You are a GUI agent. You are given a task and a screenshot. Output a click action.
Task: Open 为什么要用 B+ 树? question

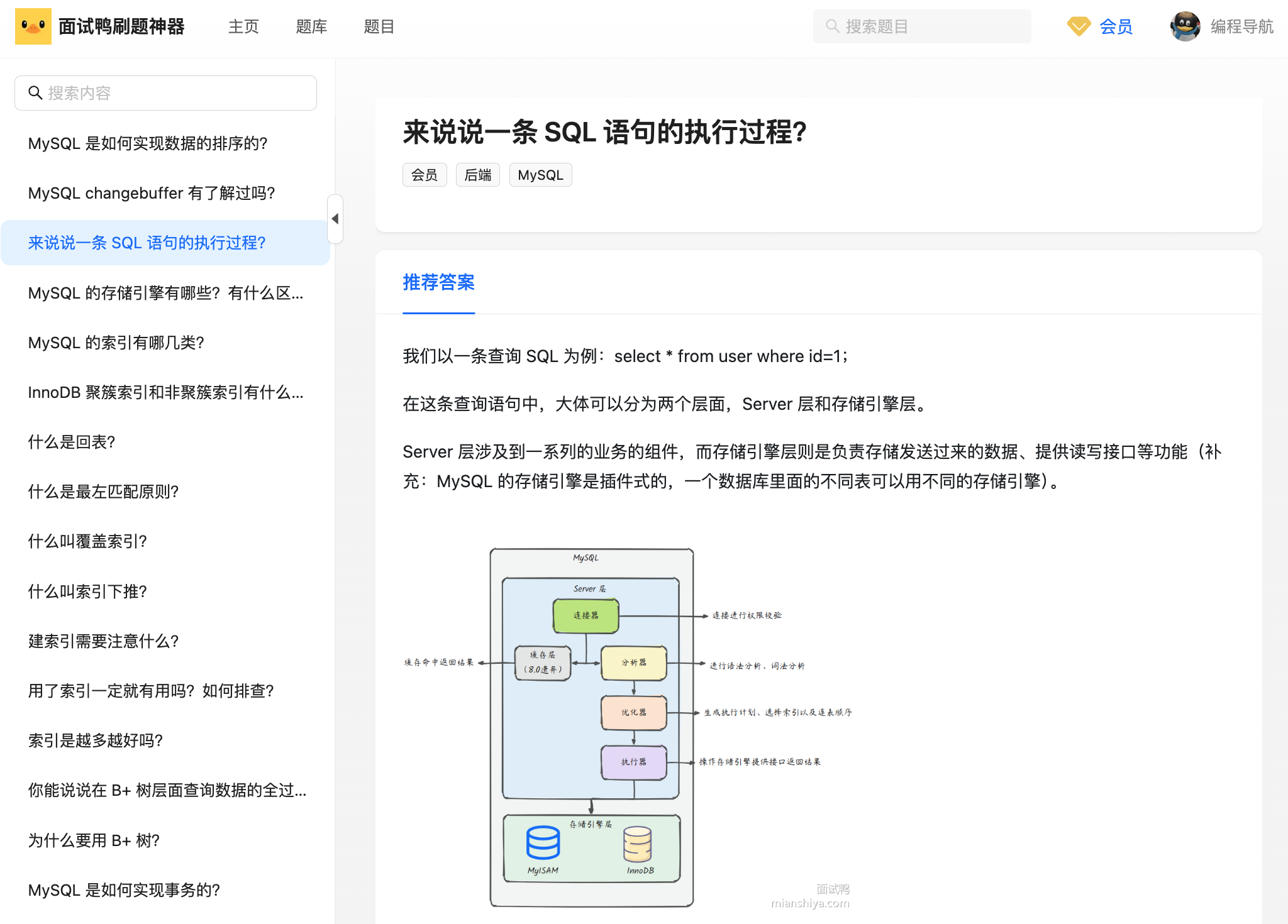click(94, 840)
